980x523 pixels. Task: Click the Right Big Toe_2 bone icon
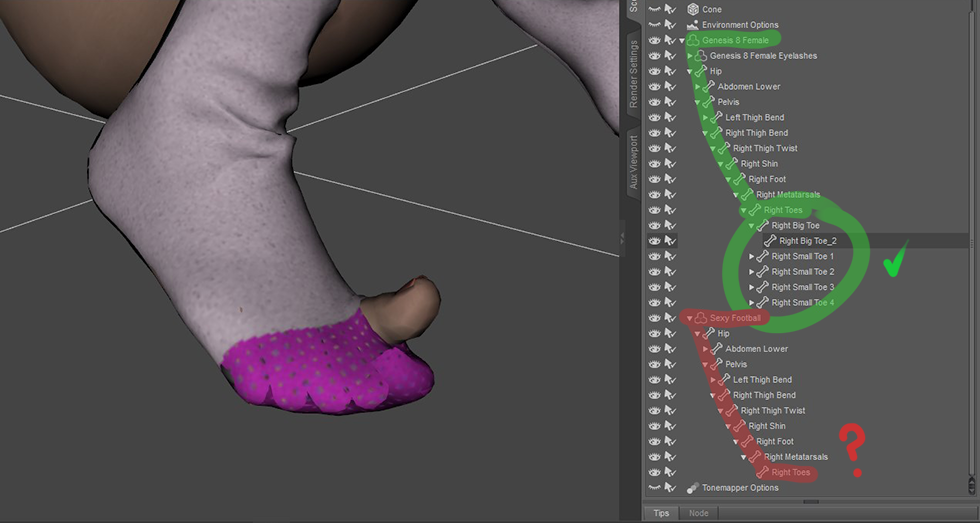[x=769, y=241]
